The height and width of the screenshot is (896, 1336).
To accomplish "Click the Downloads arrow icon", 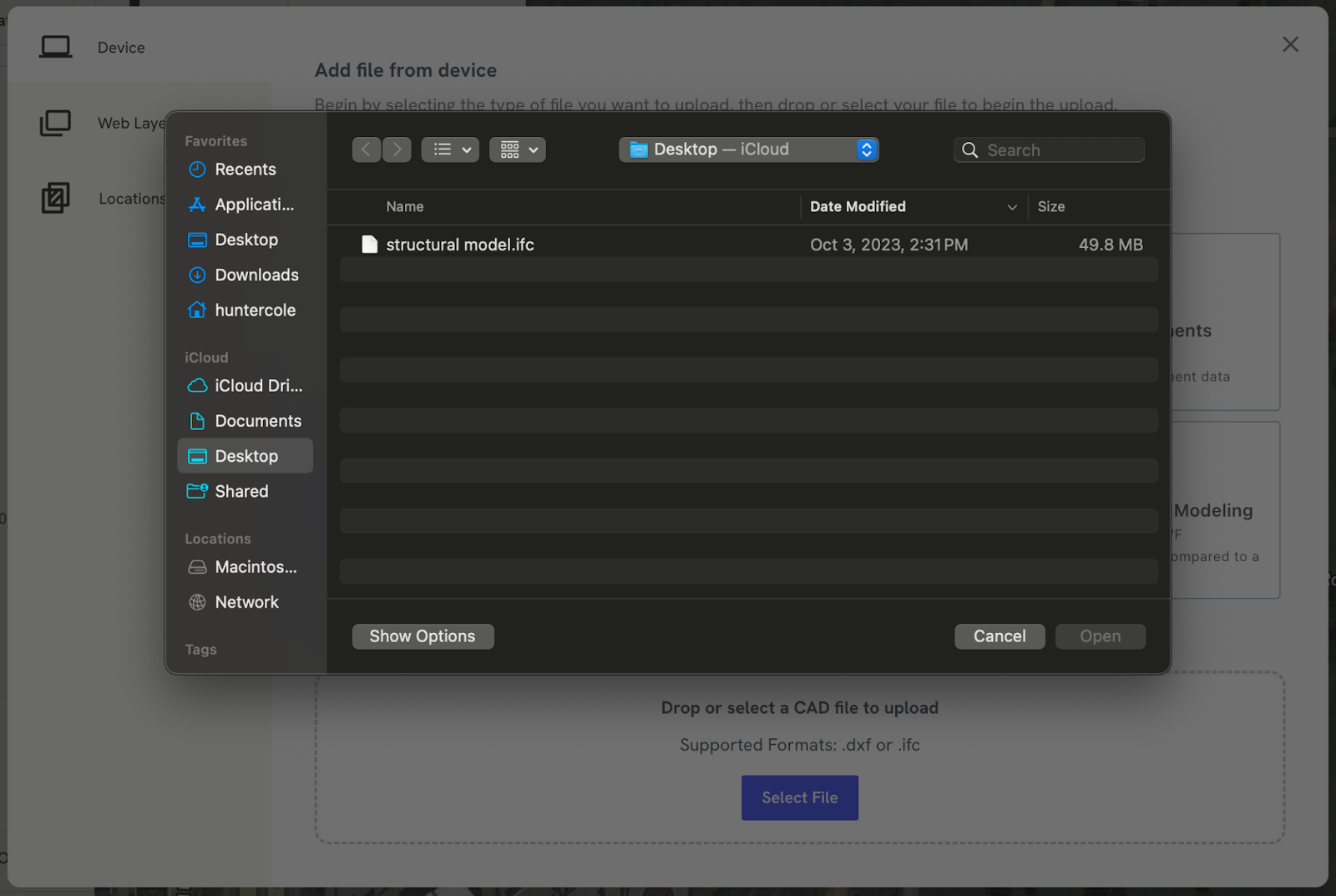I will tap(197, 275).
